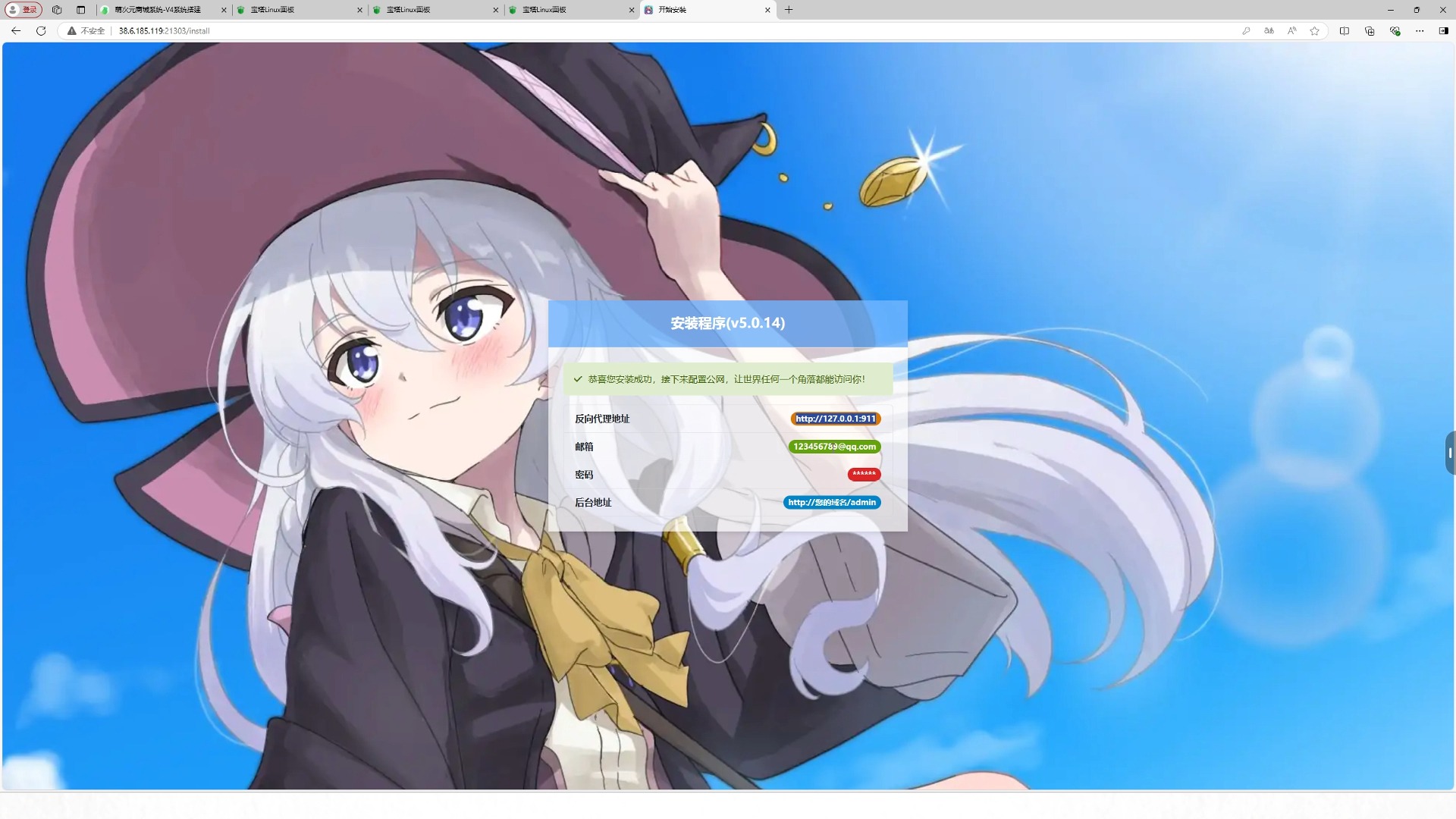The width and height of the screenshot is (1456, 819).
Task: Open the admin backend address link
Action: tap(832, 503)
